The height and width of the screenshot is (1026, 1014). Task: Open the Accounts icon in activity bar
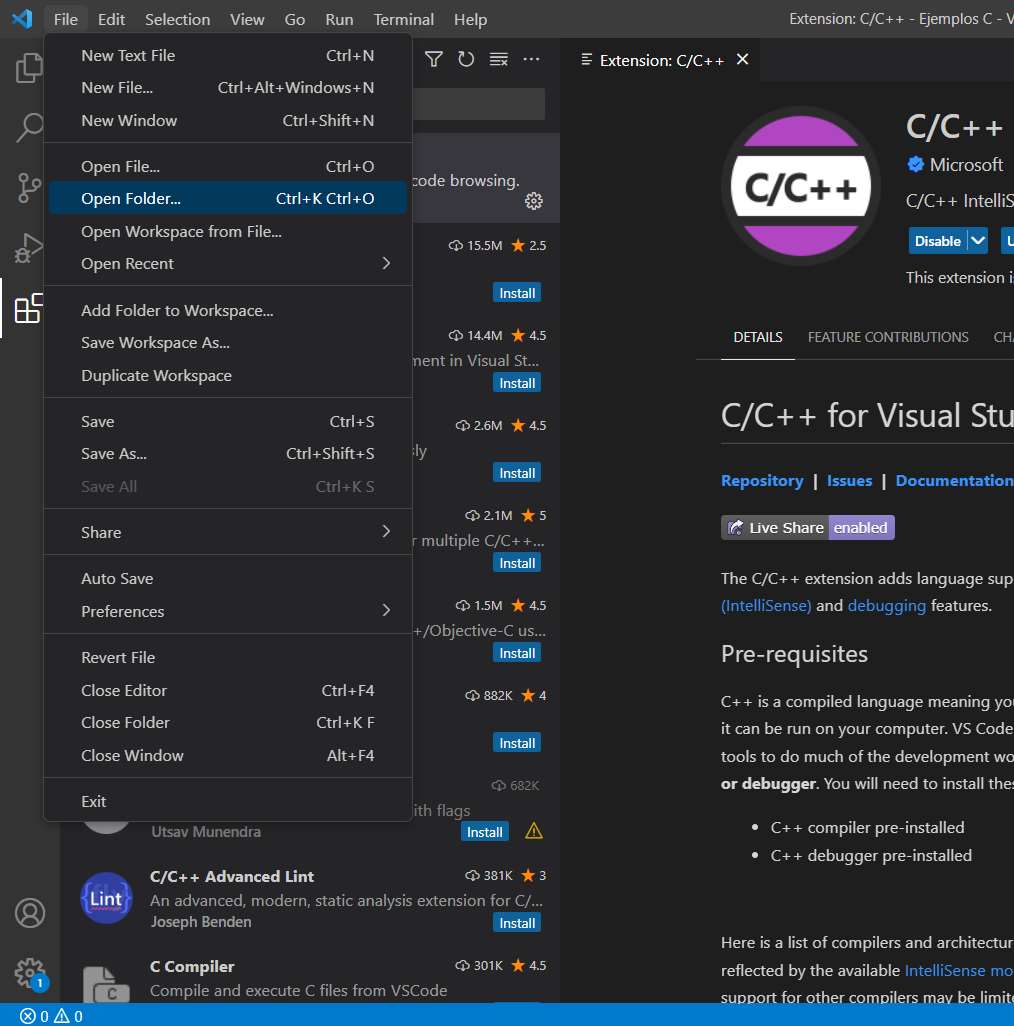(29, 913)
